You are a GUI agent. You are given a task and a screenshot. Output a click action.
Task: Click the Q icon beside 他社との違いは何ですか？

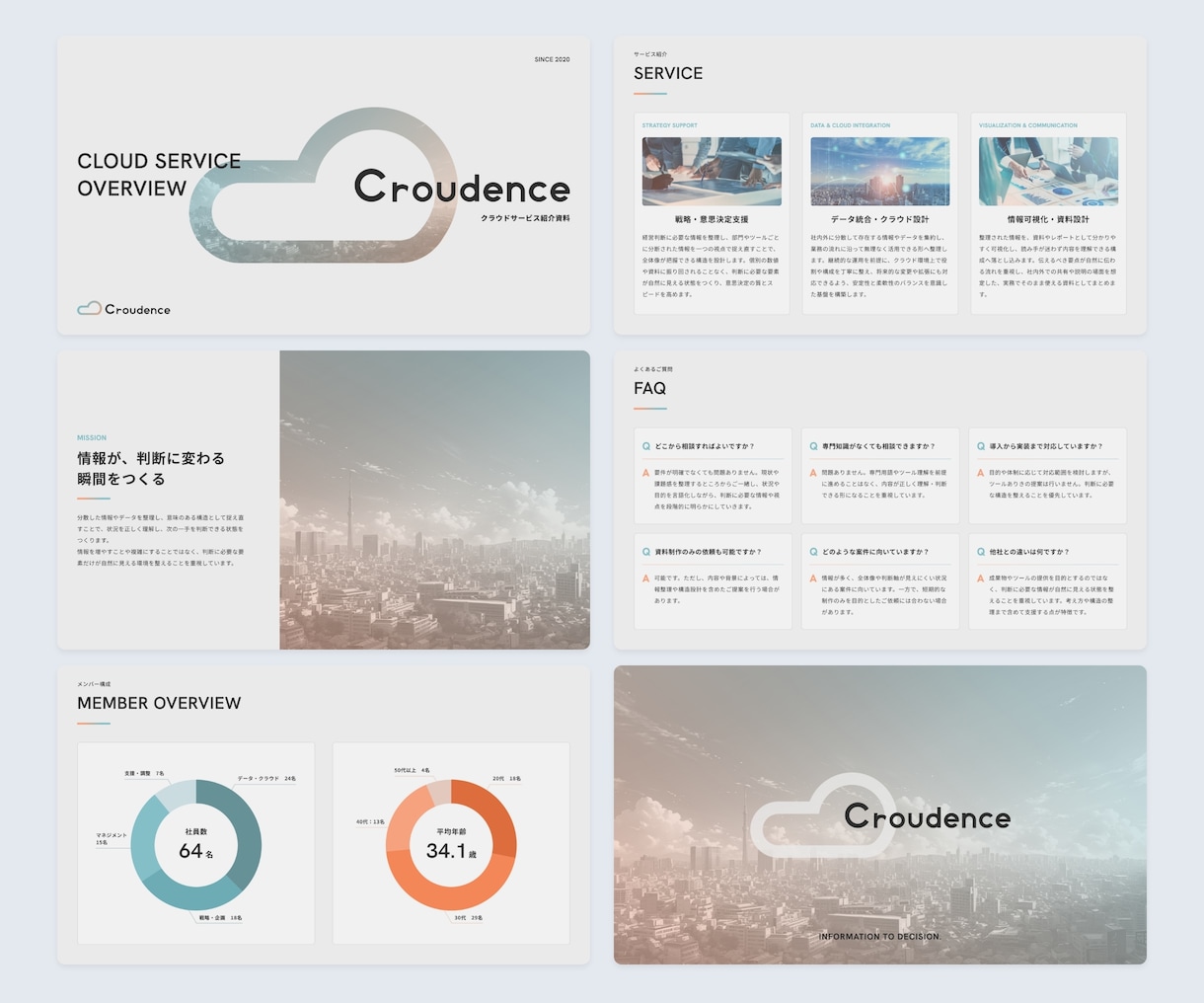pyautogui.click(x=981, y=552)
